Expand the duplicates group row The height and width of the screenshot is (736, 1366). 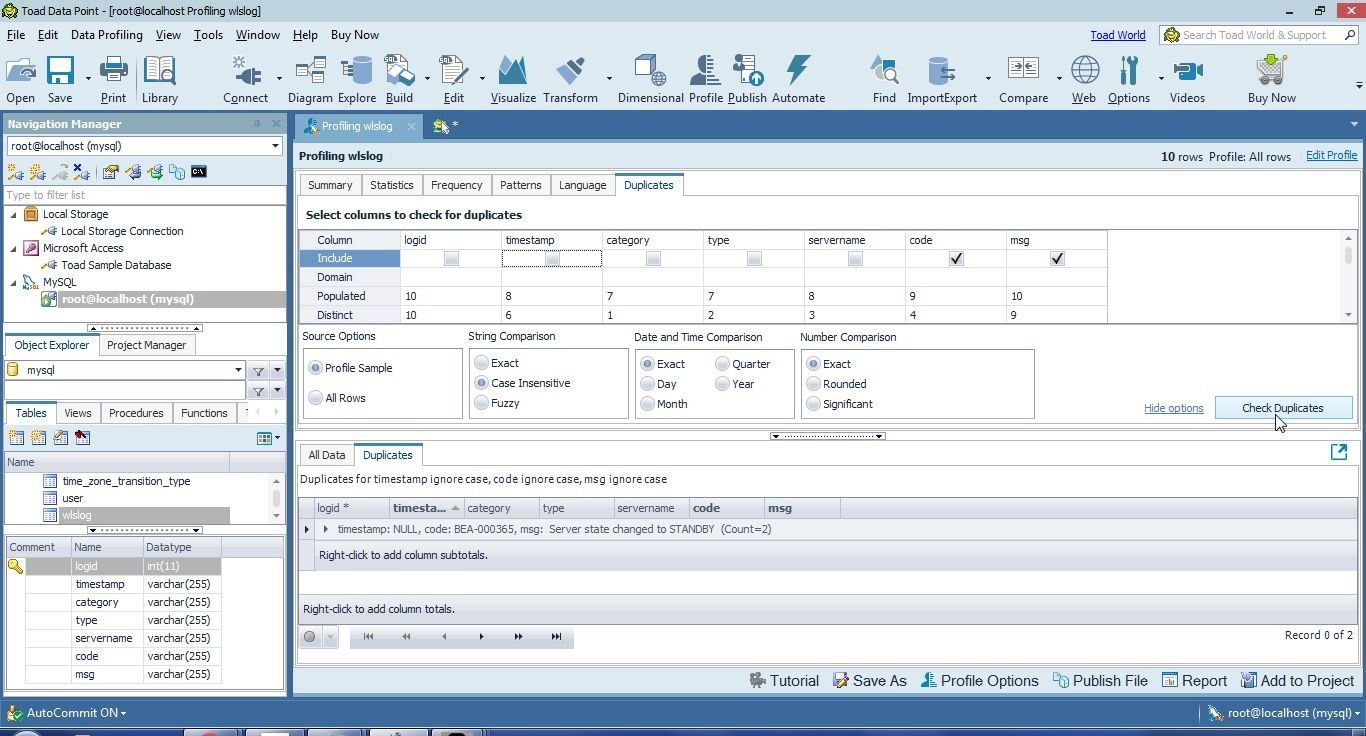tap(325, 529)
